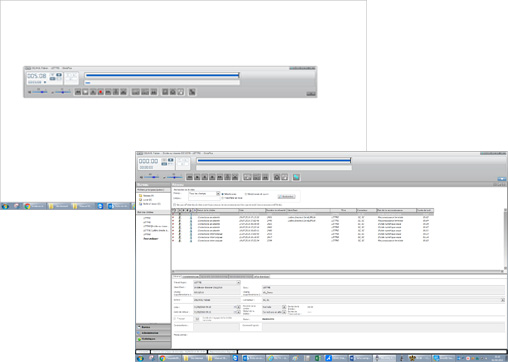Click the blue collapse button right of the lower toolbar
This screenshot has height=362, width=508.
point(502,179)
